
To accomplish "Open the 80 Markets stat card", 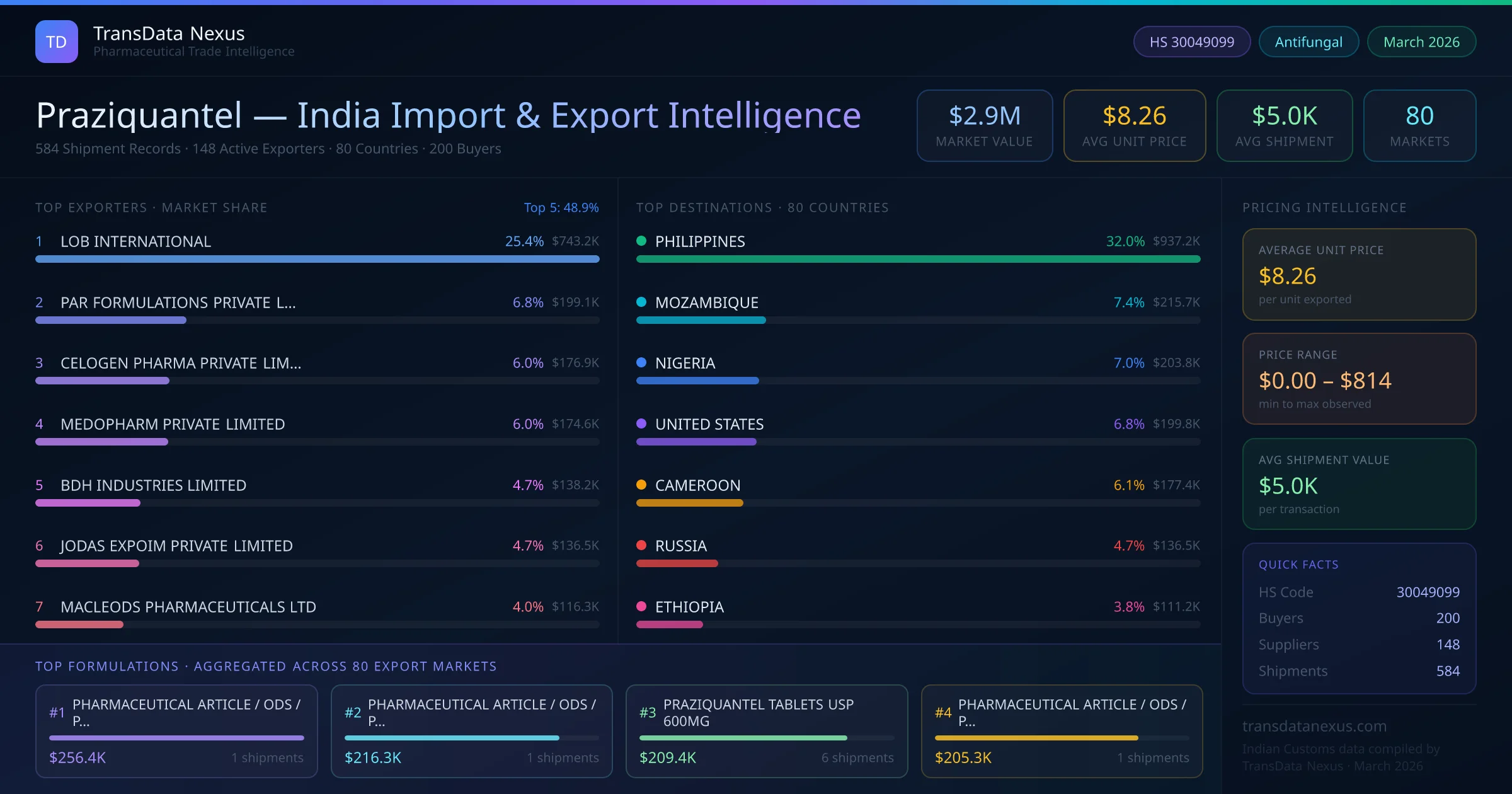I will (1419, 125).
